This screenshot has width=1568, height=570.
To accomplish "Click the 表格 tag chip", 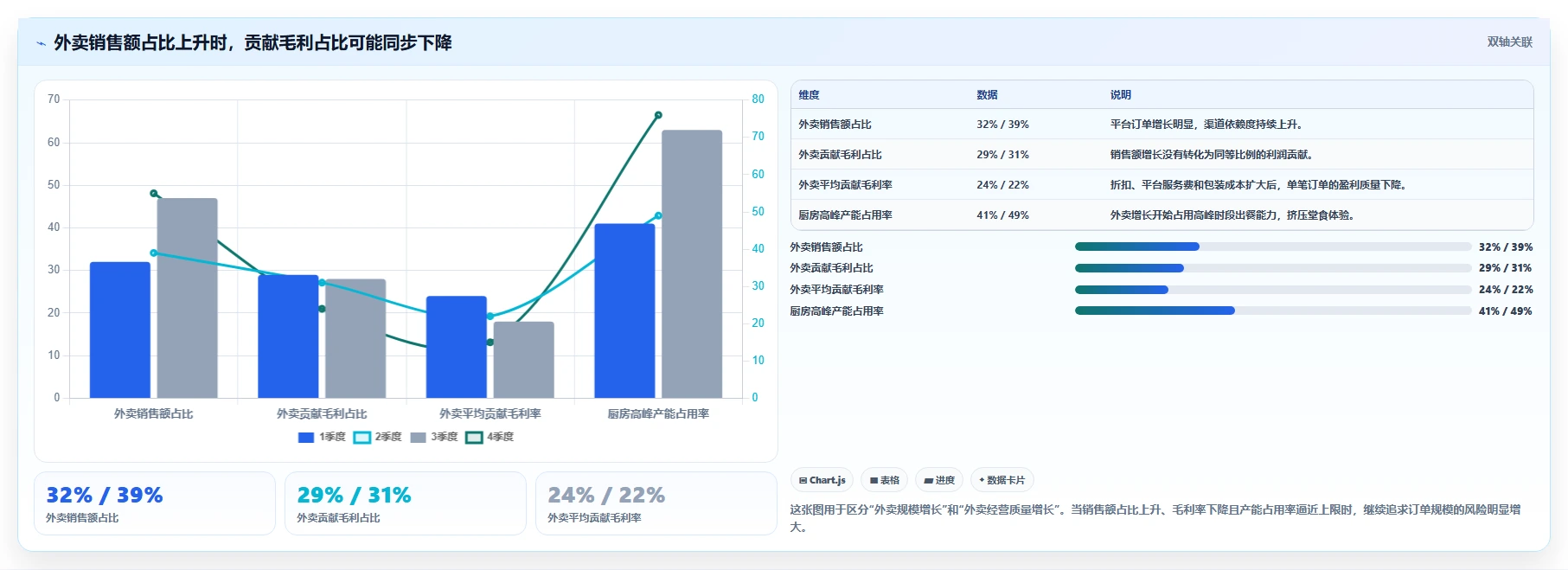I will coord(885,480).
